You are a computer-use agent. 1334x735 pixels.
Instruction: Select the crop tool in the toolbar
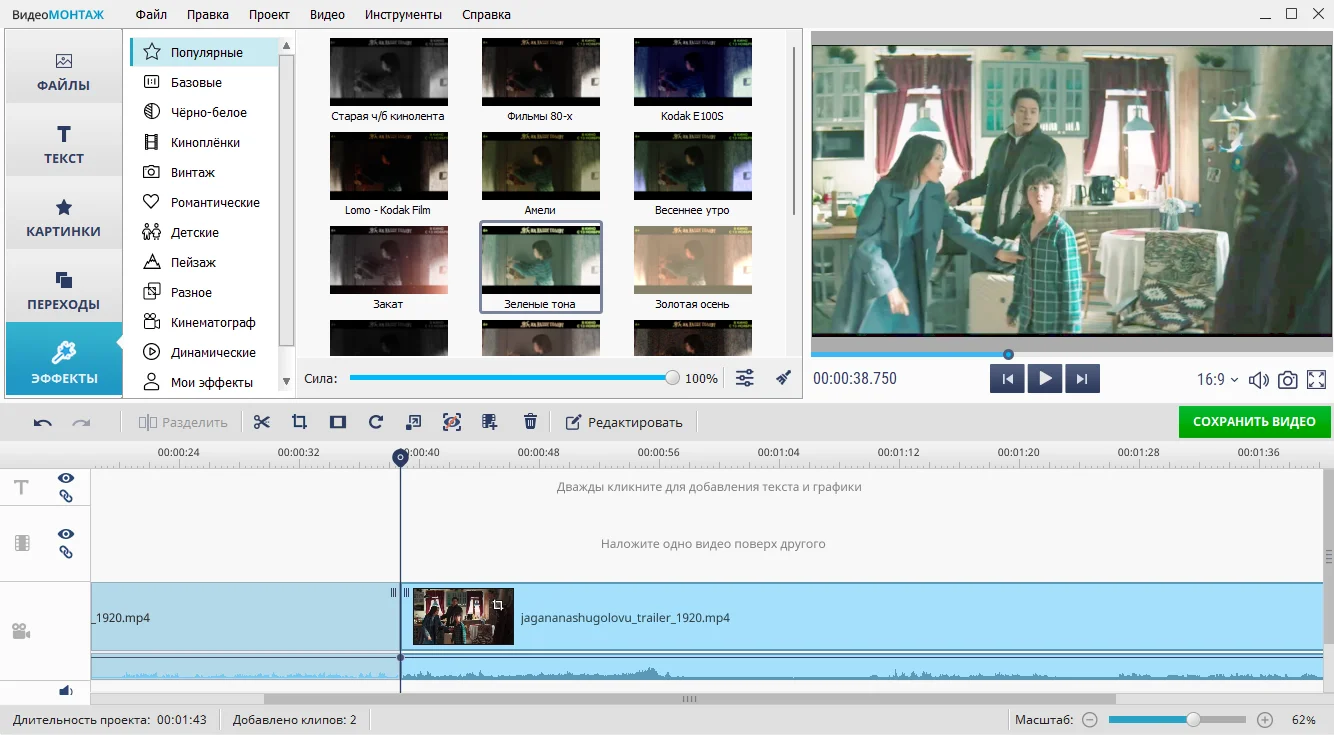pyautogui.click(x=299, y=422)
